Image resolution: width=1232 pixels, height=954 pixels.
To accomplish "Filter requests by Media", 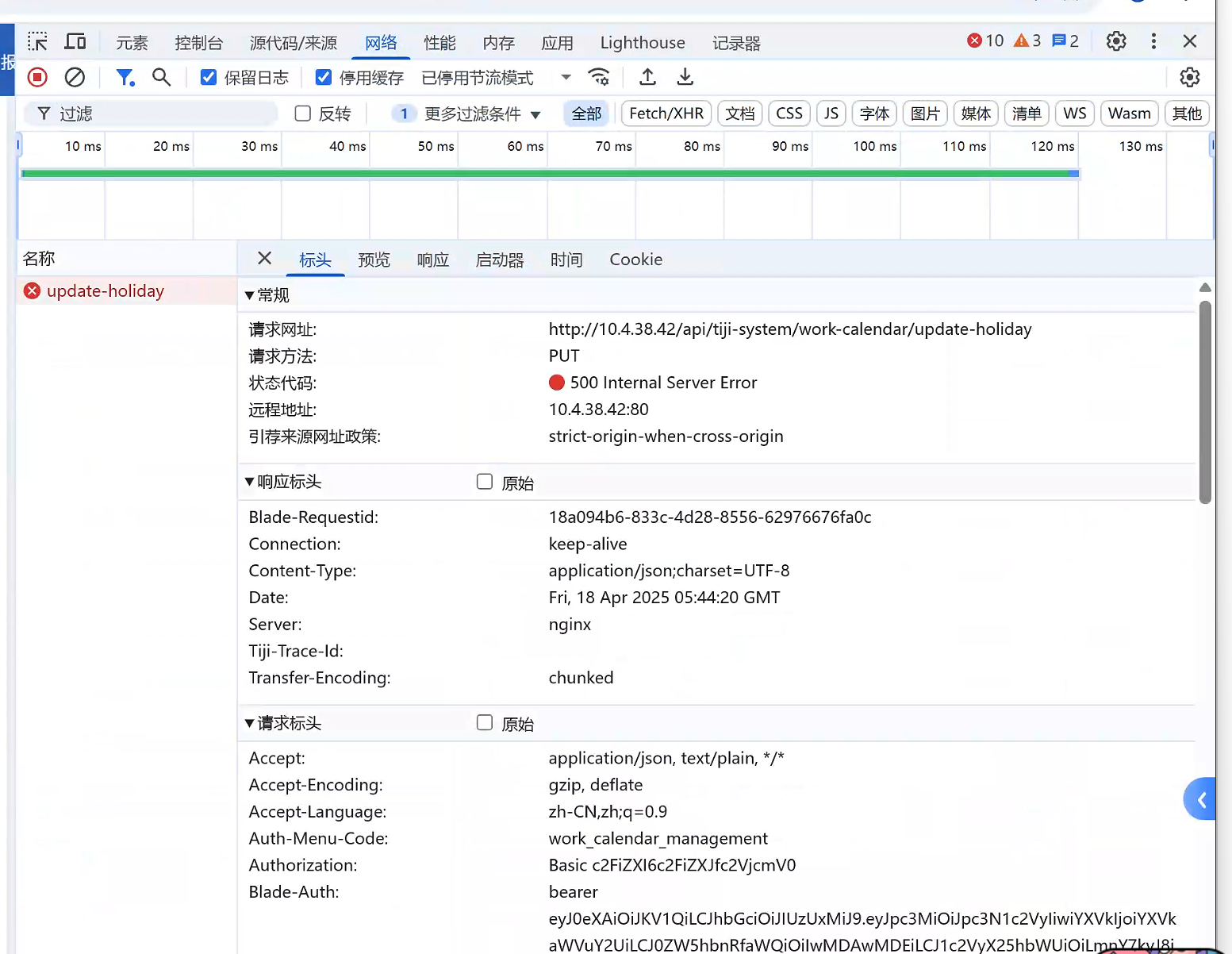I will [x=976, y=113].
